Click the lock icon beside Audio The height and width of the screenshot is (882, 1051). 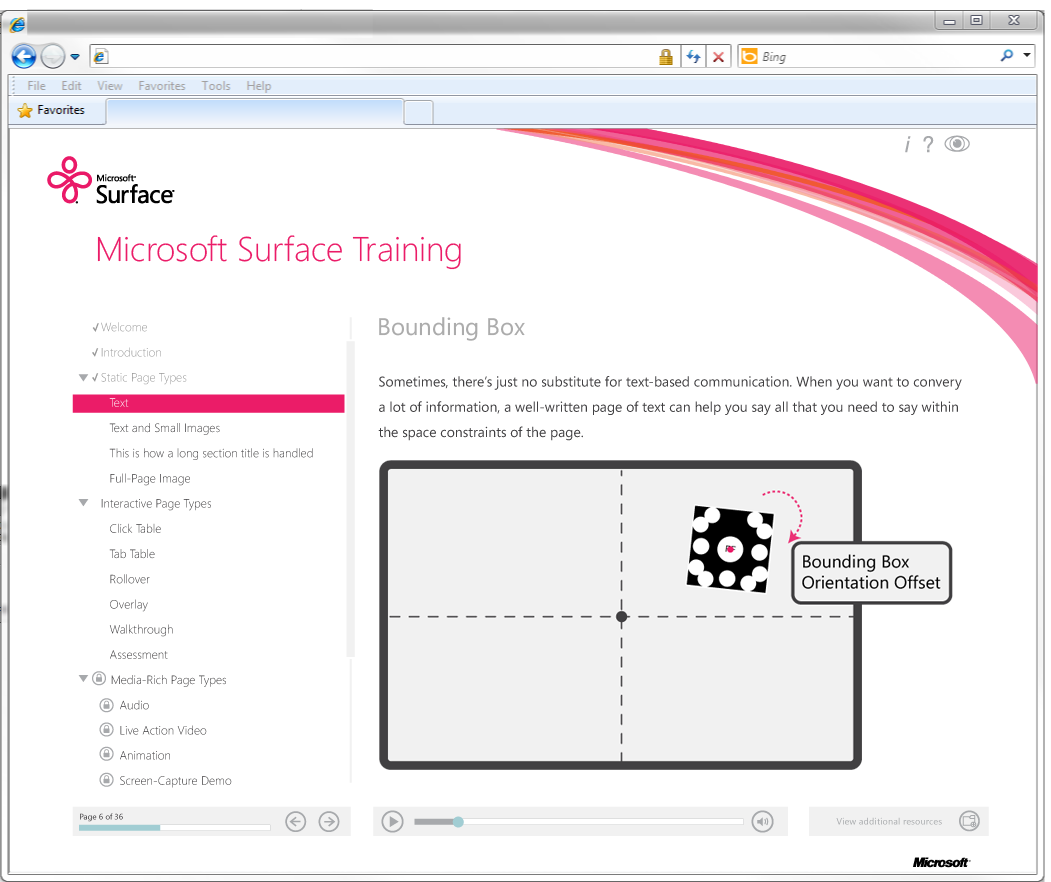[106, 704]
